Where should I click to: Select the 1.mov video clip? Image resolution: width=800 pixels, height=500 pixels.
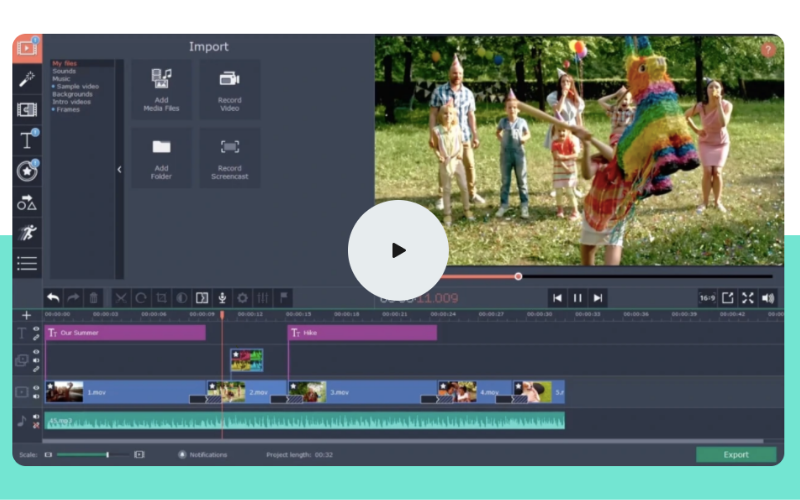125,392
